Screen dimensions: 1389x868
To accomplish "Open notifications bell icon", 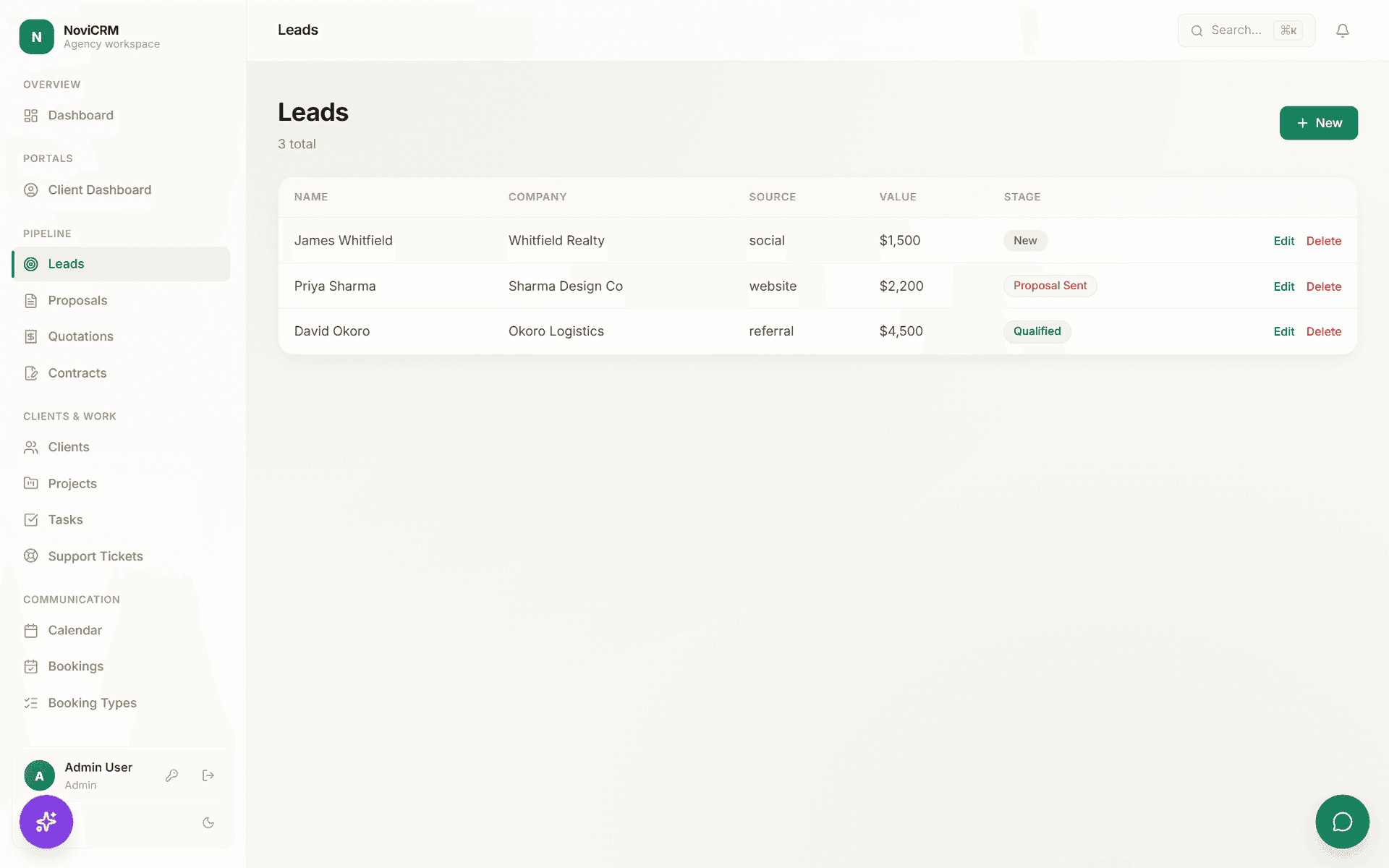I will click(1343, 30).
